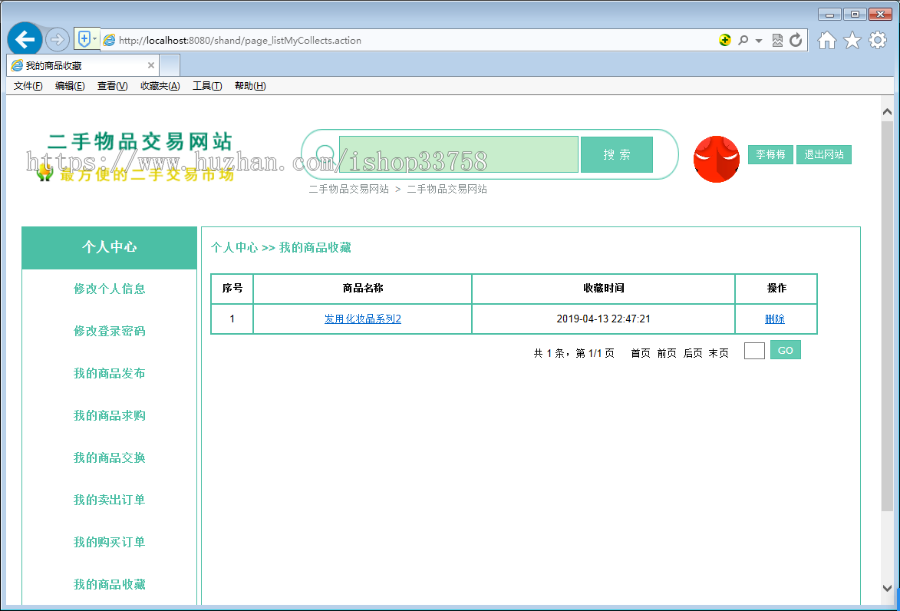Refresh the page using the reload icon
Image resolution: width=900 pixels, height=611 pixels.
tap(795, 40)
